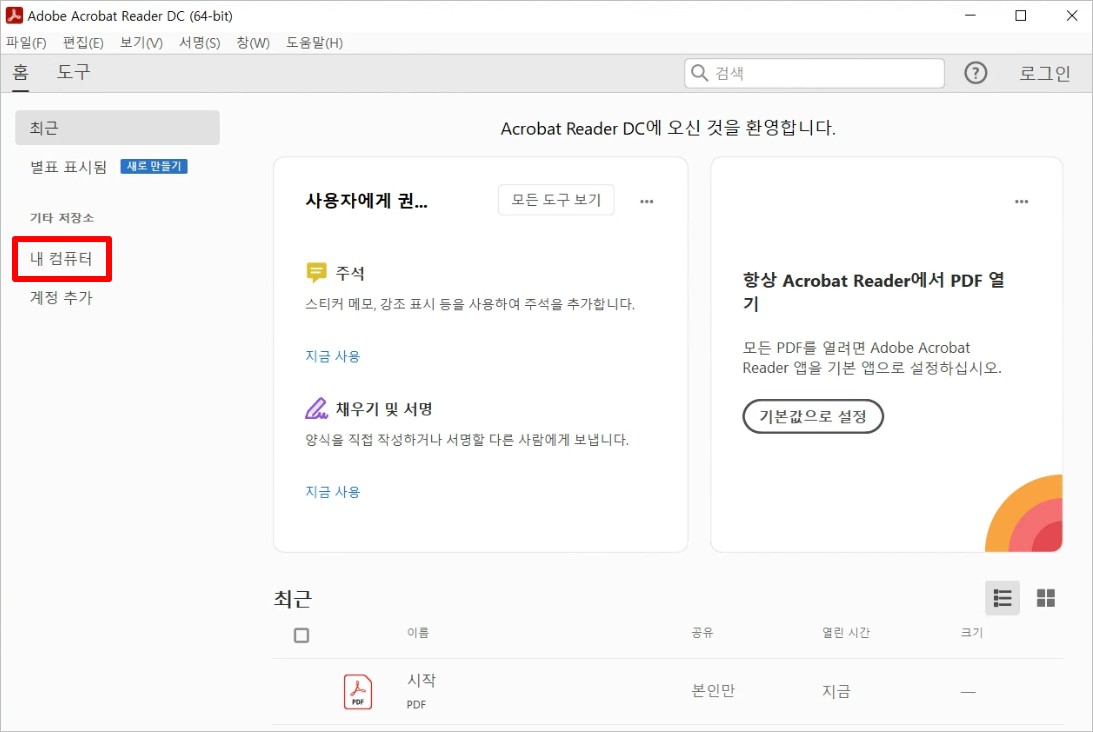Minimize the Acrobat Reader window
This screenshot has width=1093, height=732.
970,15
